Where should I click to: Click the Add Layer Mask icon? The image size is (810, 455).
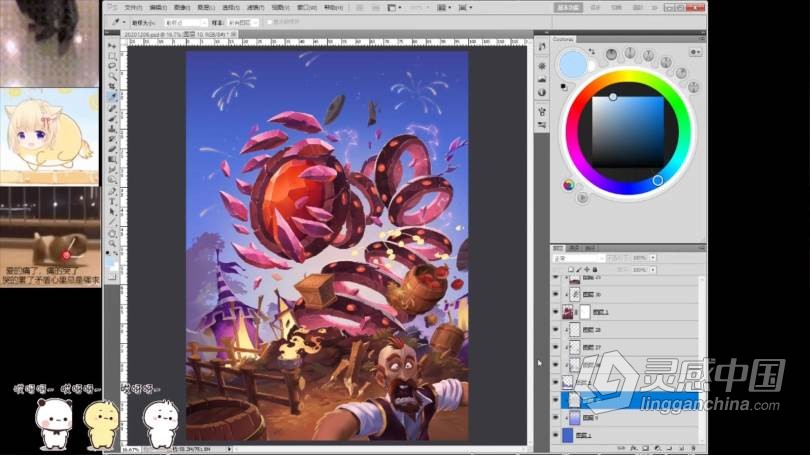[x=646, y=448]
